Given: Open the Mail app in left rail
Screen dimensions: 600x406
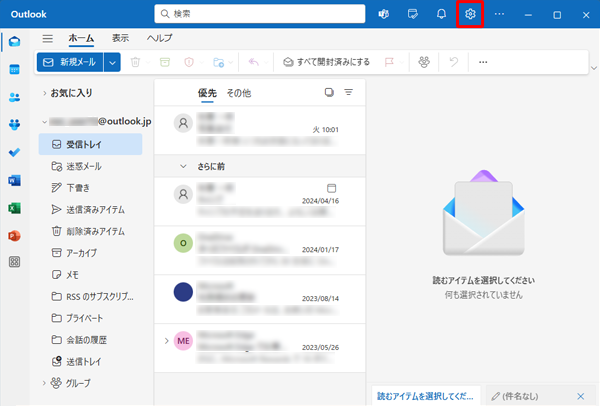Looking at the screenshot, I should pos(15,41).
